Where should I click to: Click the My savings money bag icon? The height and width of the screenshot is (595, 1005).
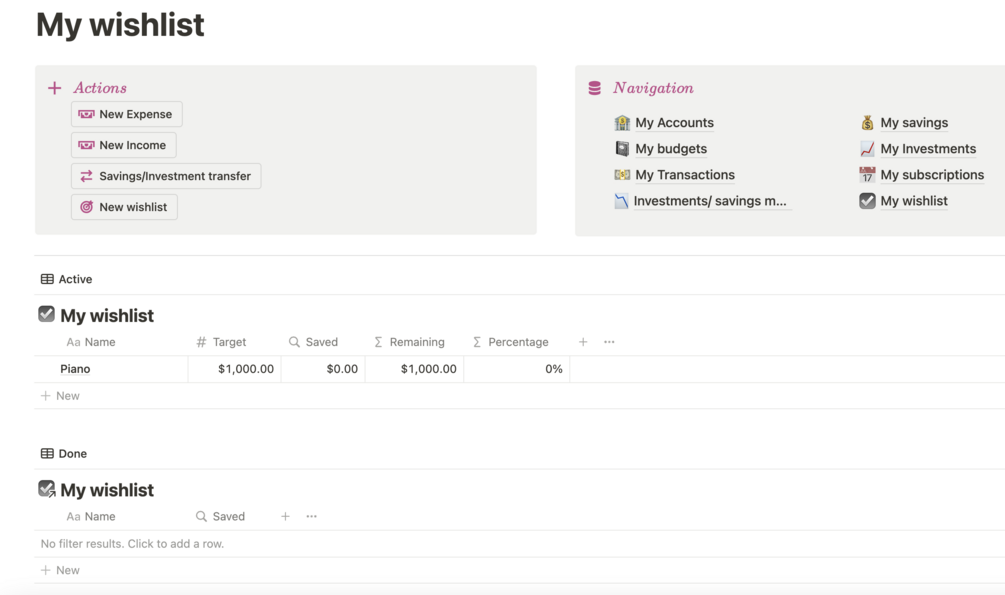(x=867, y=123)
